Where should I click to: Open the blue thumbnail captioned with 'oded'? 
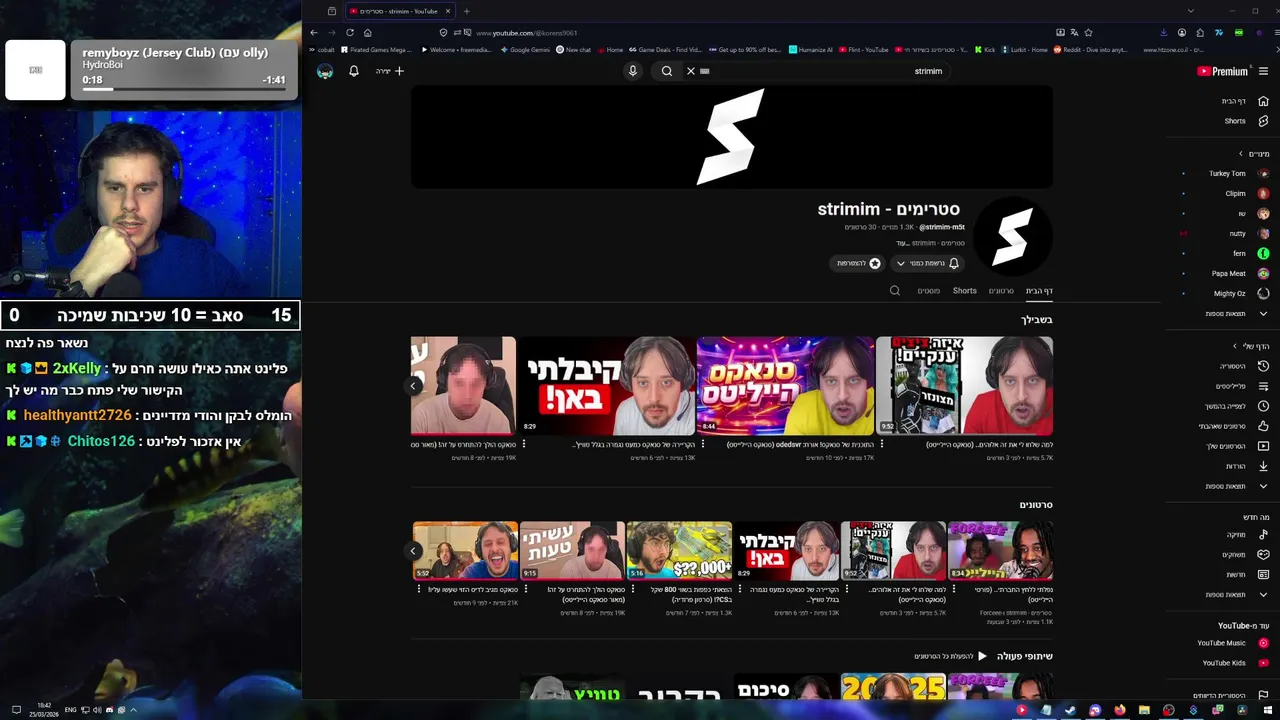(x=785, y=385)
